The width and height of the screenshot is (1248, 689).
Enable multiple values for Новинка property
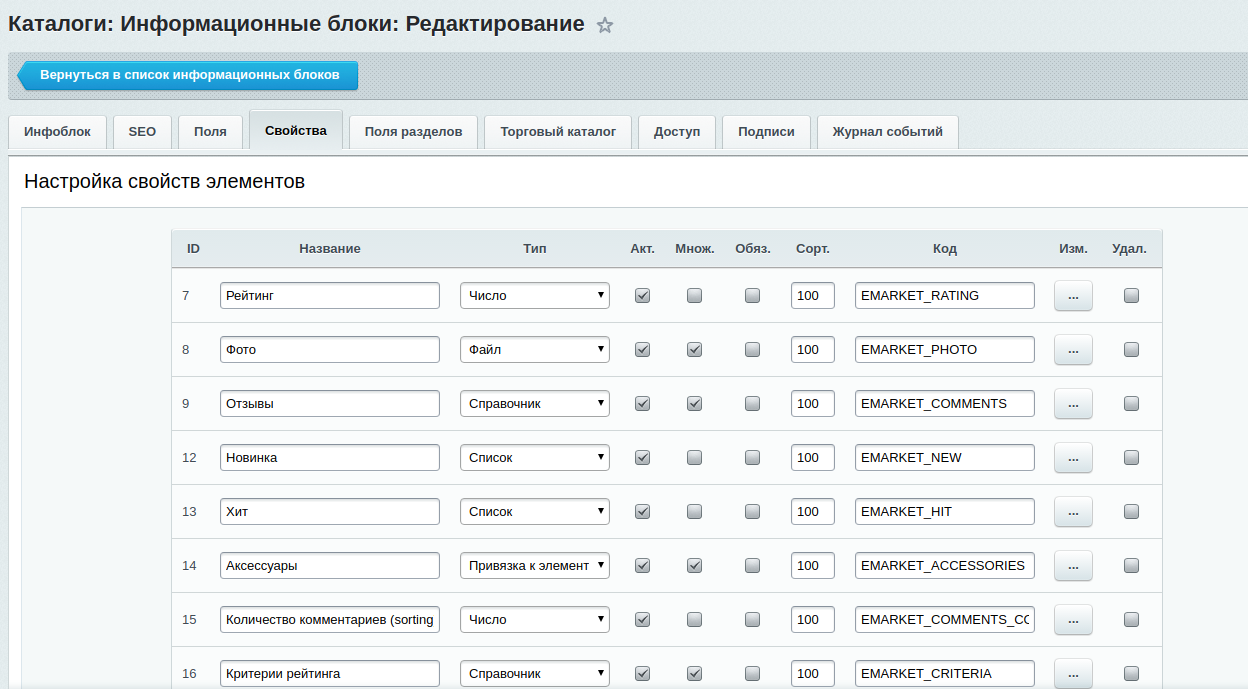click(x=695, y=458)
